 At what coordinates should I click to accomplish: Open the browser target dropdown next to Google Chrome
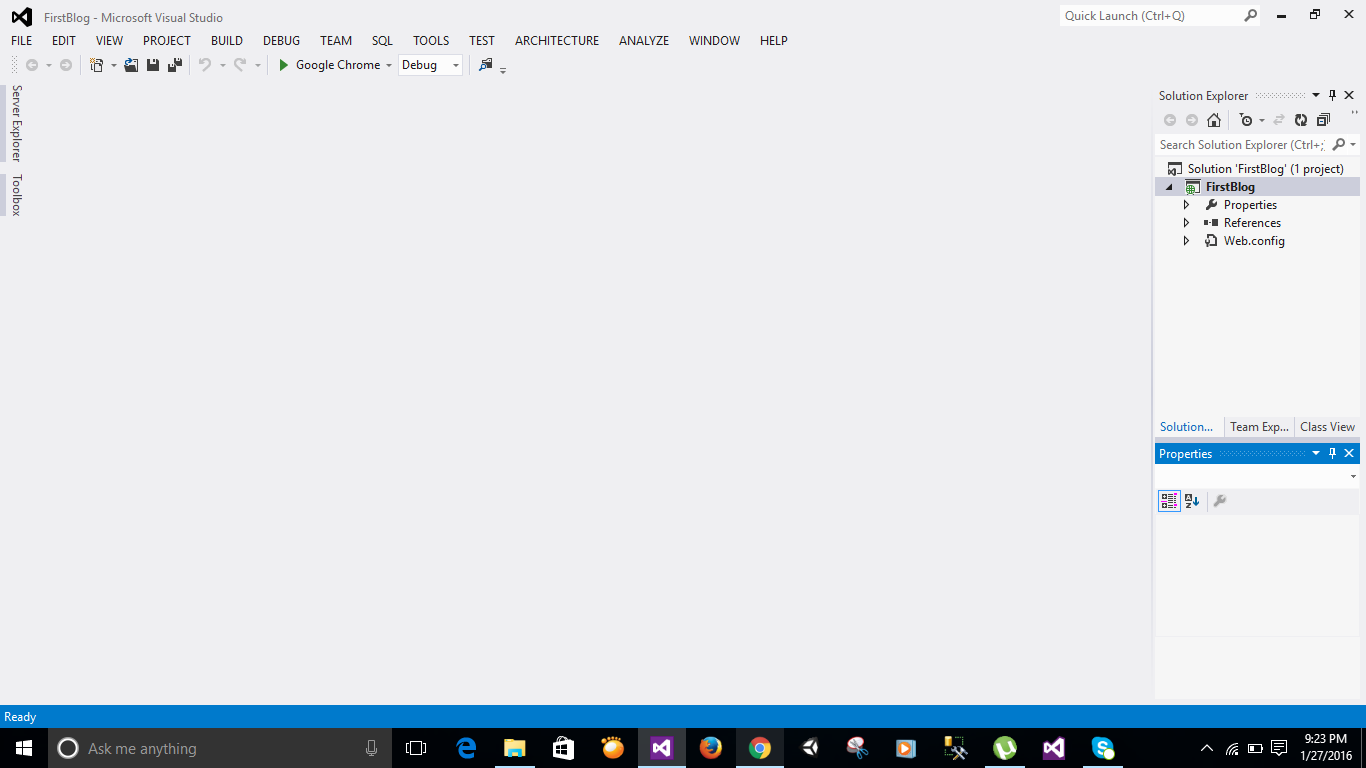pos(389,66)
